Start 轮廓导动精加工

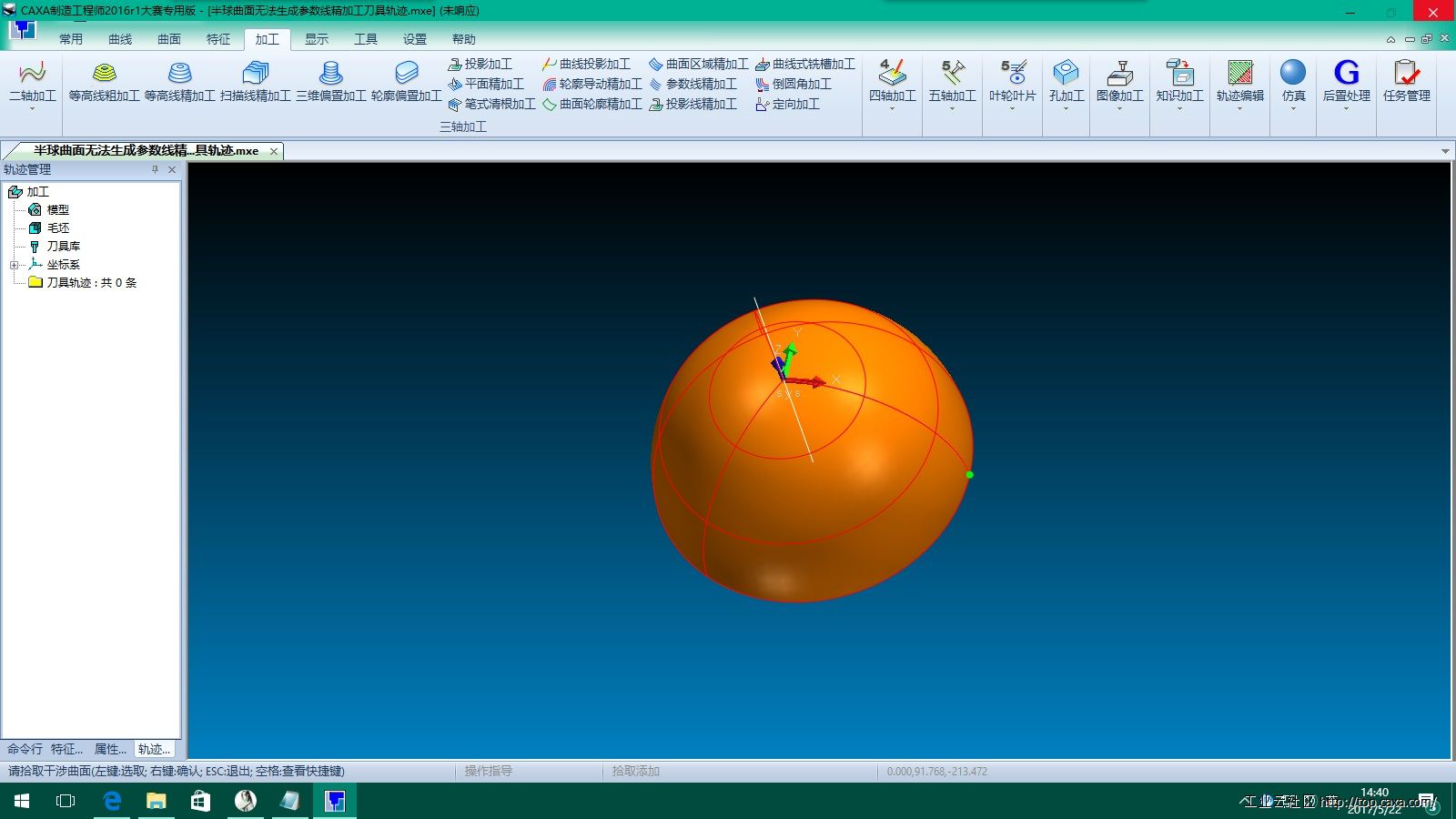(592, 84)
